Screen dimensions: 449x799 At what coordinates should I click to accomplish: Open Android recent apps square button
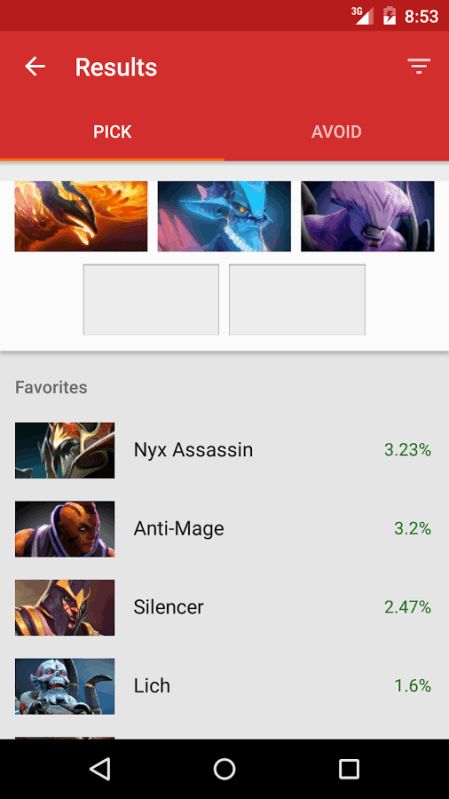tap(349, 768)
